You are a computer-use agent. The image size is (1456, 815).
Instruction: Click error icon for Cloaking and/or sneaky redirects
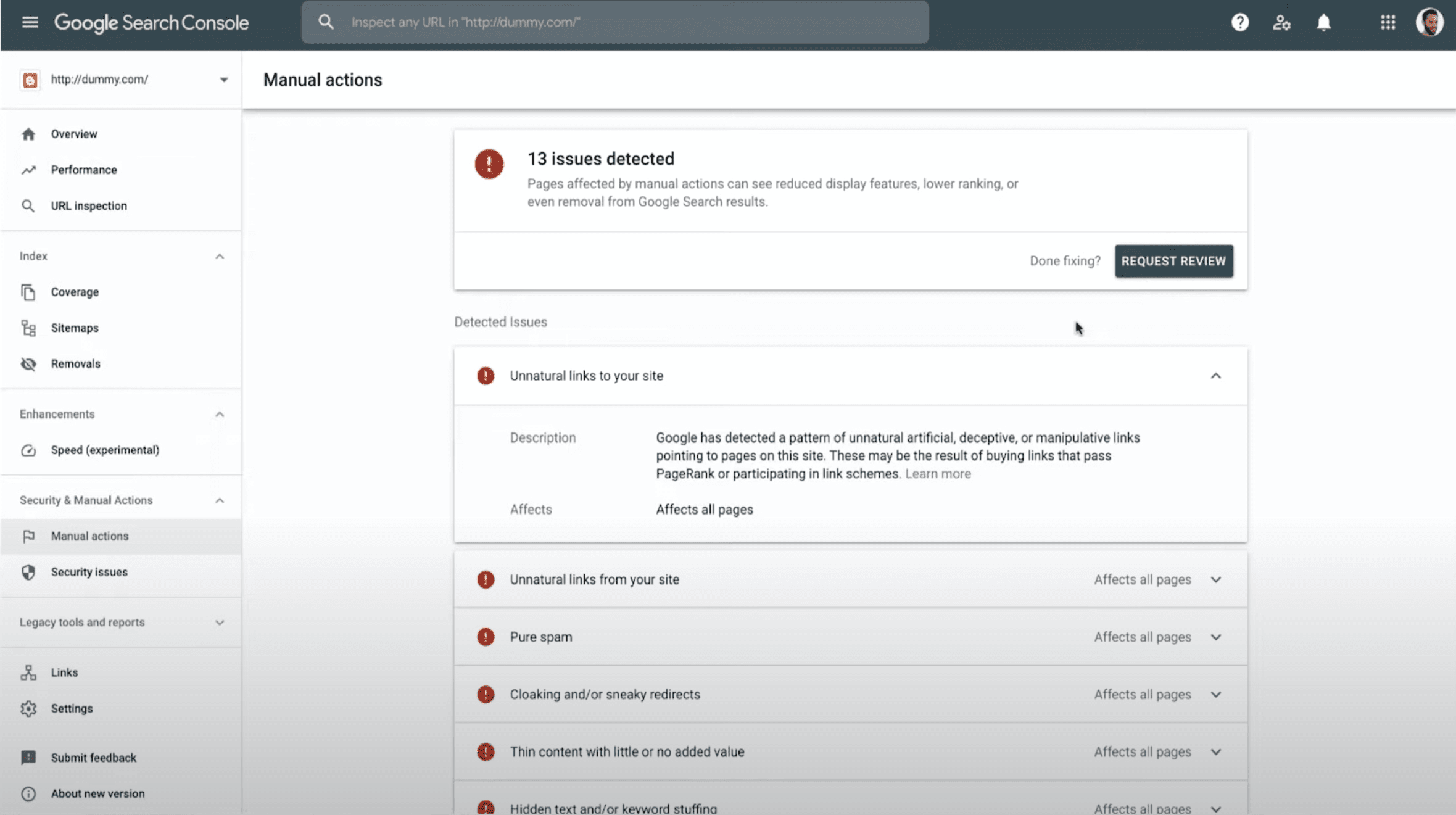(x=486, y=694)
